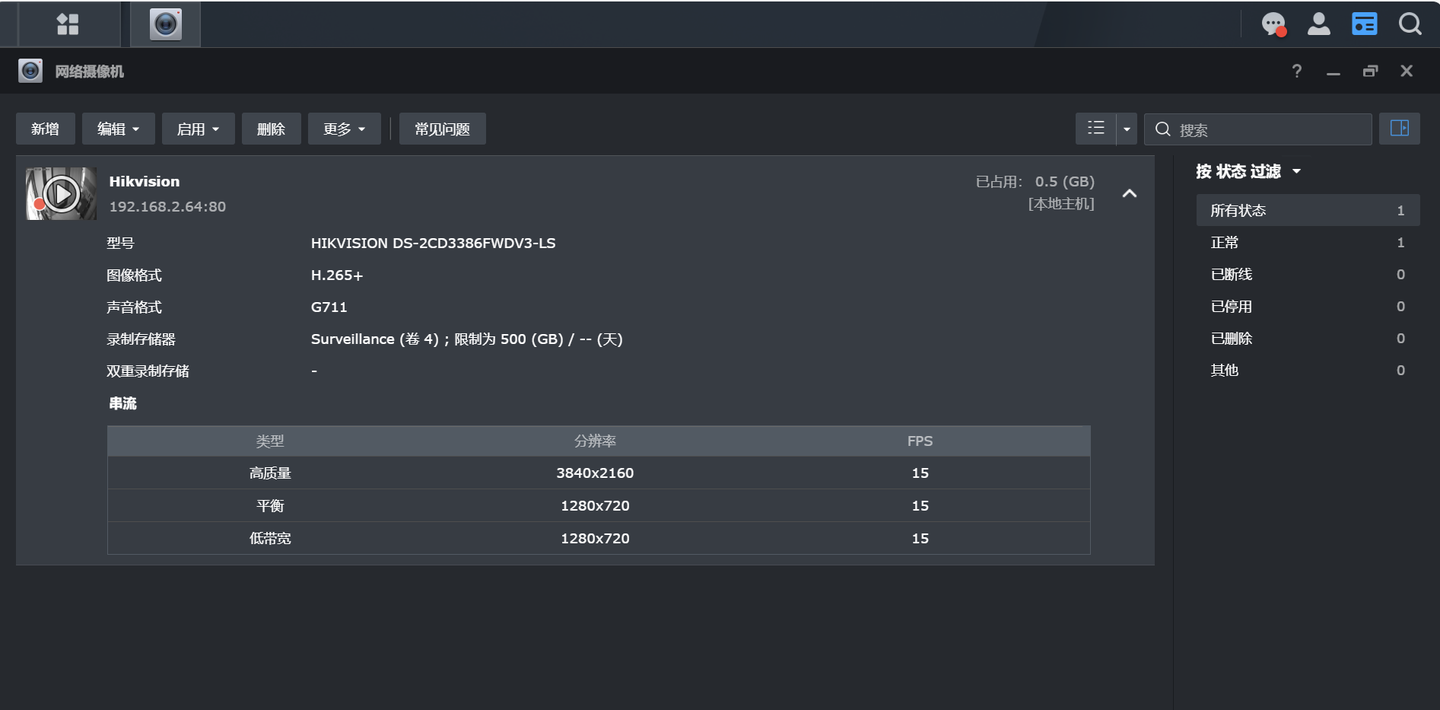Open the 启用 dropdown menu
This screenshot has width=1440, height=710.
(198, 129)
